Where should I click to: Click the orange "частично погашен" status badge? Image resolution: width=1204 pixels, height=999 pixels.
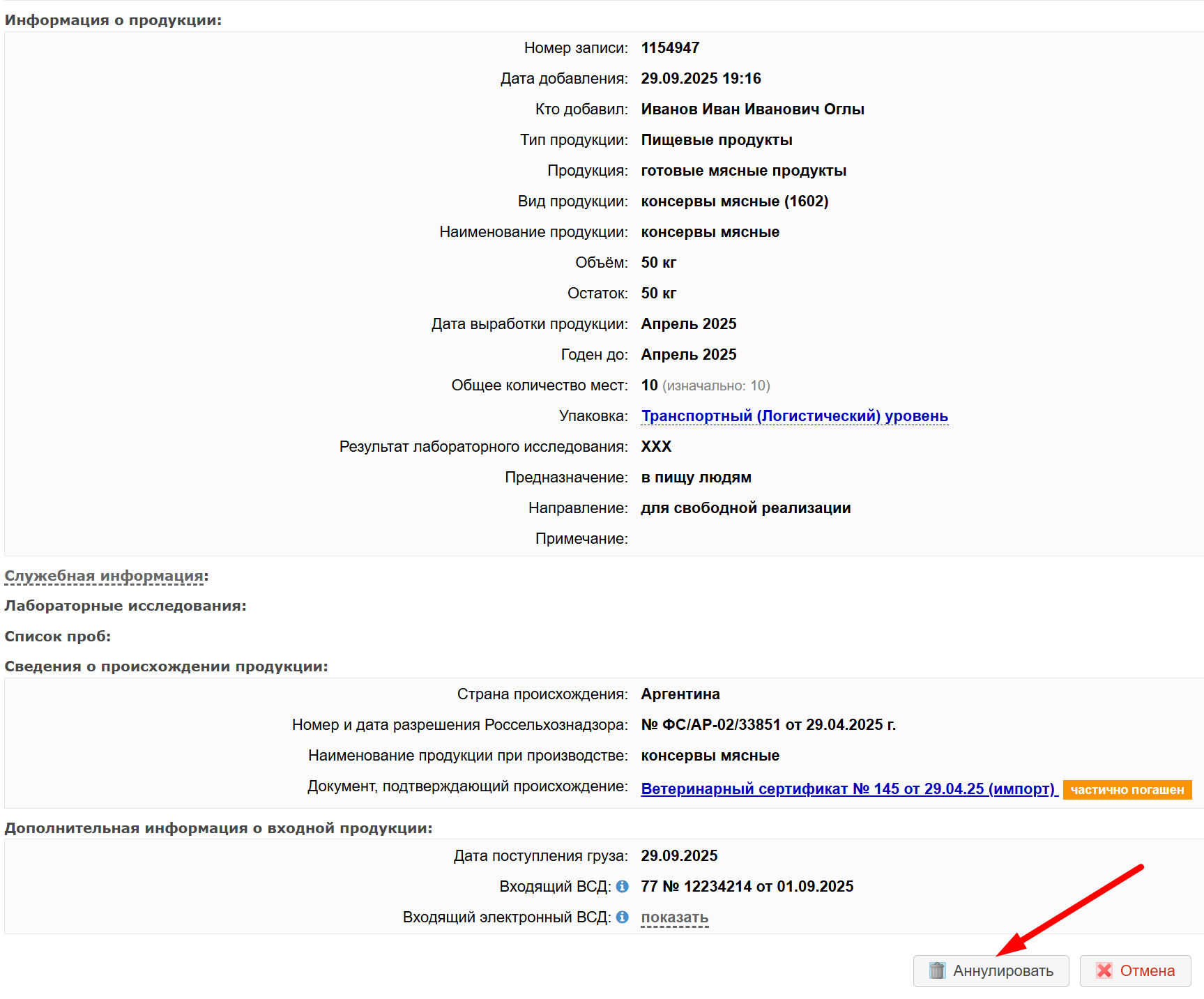(1127, 790)
